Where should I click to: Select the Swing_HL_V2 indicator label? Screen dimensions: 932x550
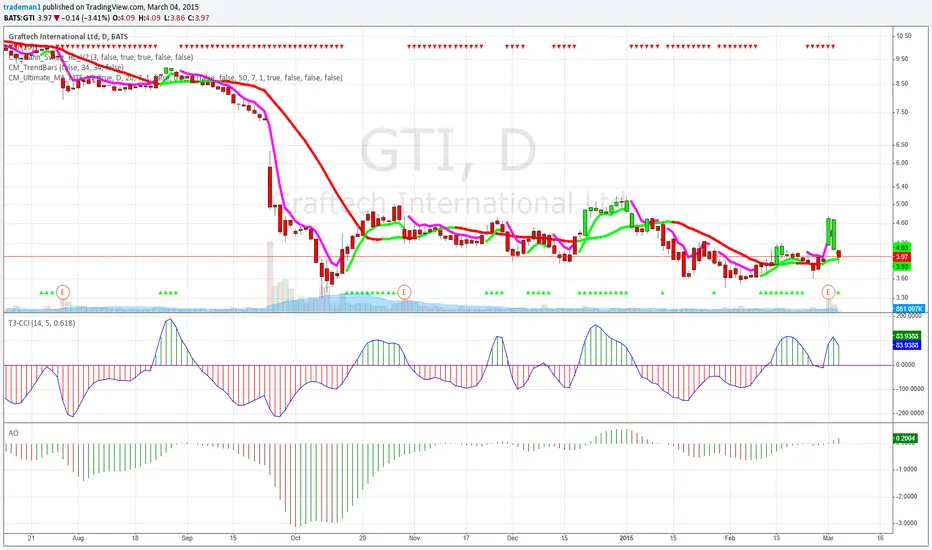click(100, 57)
